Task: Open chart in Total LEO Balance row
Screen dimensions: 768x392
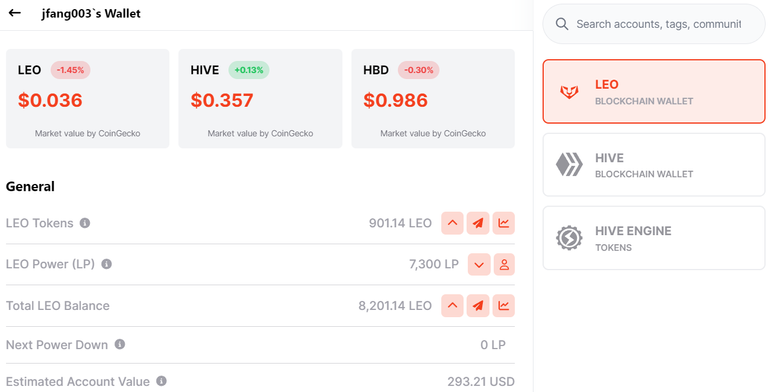Action: point(504,306)
